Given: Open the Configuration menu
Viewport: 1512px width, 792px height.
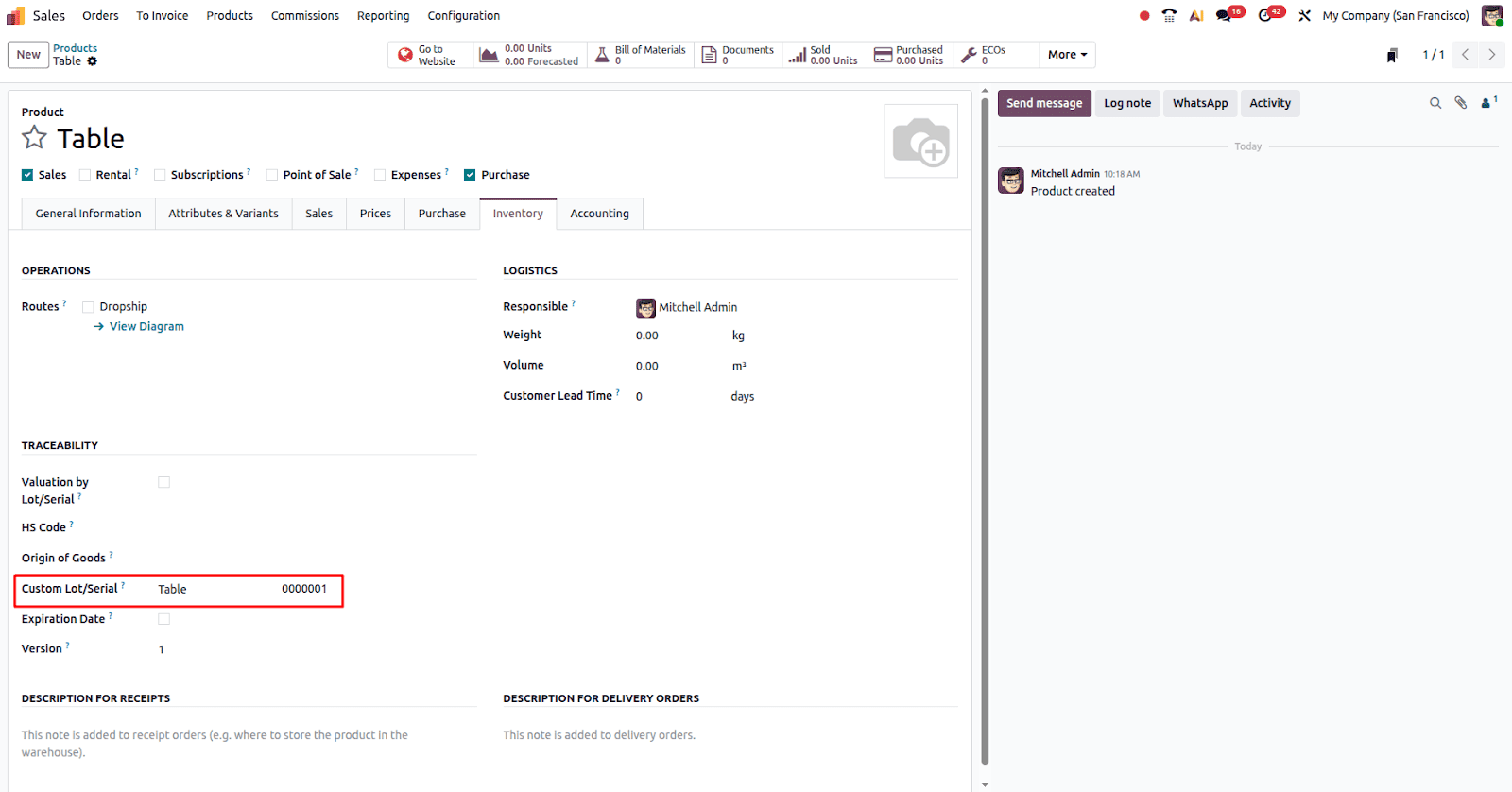Looking at the screenshot, I should click(463, 16).
